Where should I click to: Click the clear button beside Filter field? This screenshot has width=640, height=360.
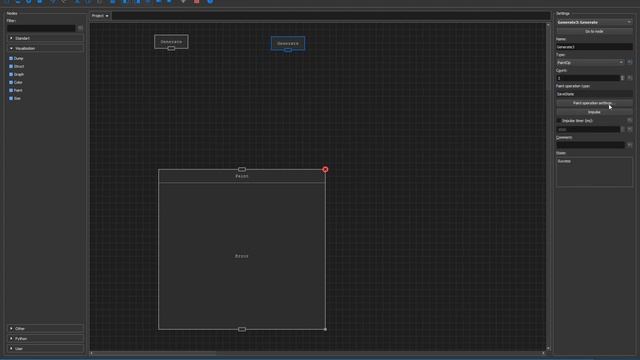[80, 28]
